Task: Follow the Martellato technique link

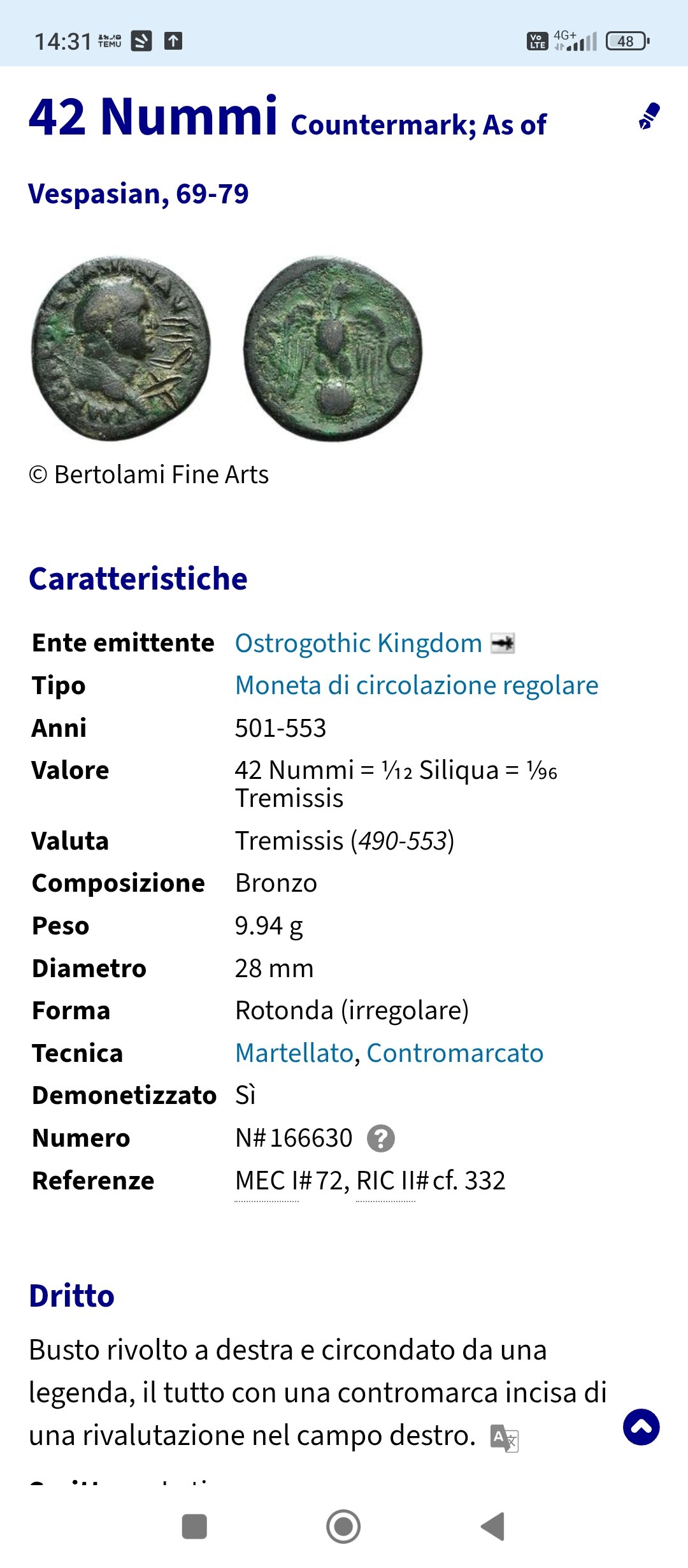Action: 294,1053
